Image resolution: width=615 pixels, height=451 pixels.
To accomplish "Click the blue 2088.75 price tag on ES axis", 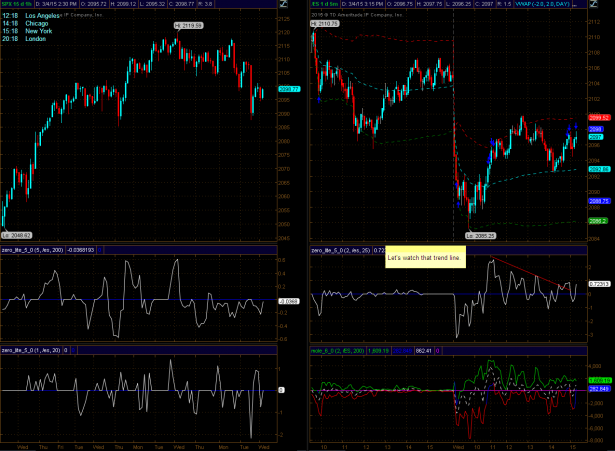I will pos(599,201).
